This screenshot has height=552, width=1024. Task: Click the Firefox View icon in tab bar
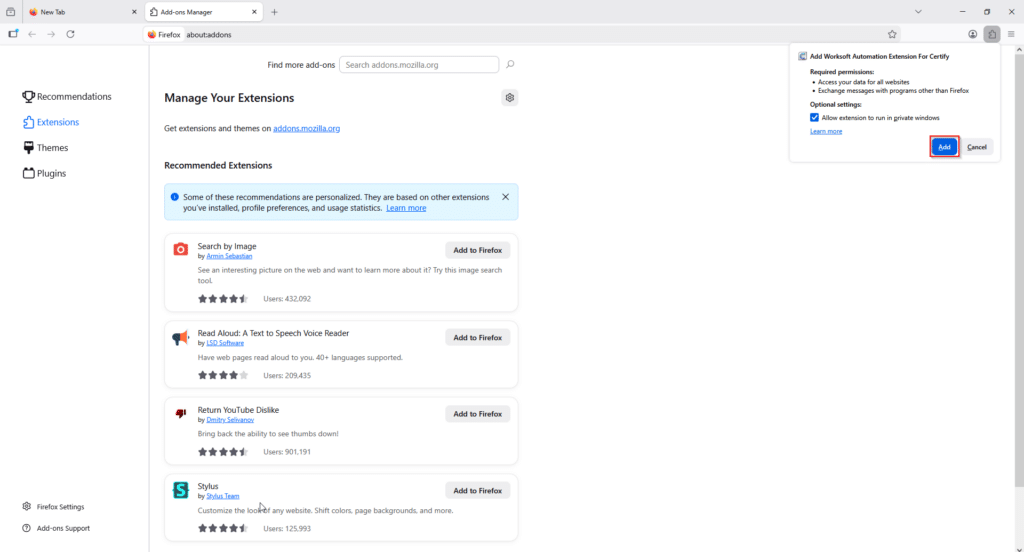(x=10, y=12)
